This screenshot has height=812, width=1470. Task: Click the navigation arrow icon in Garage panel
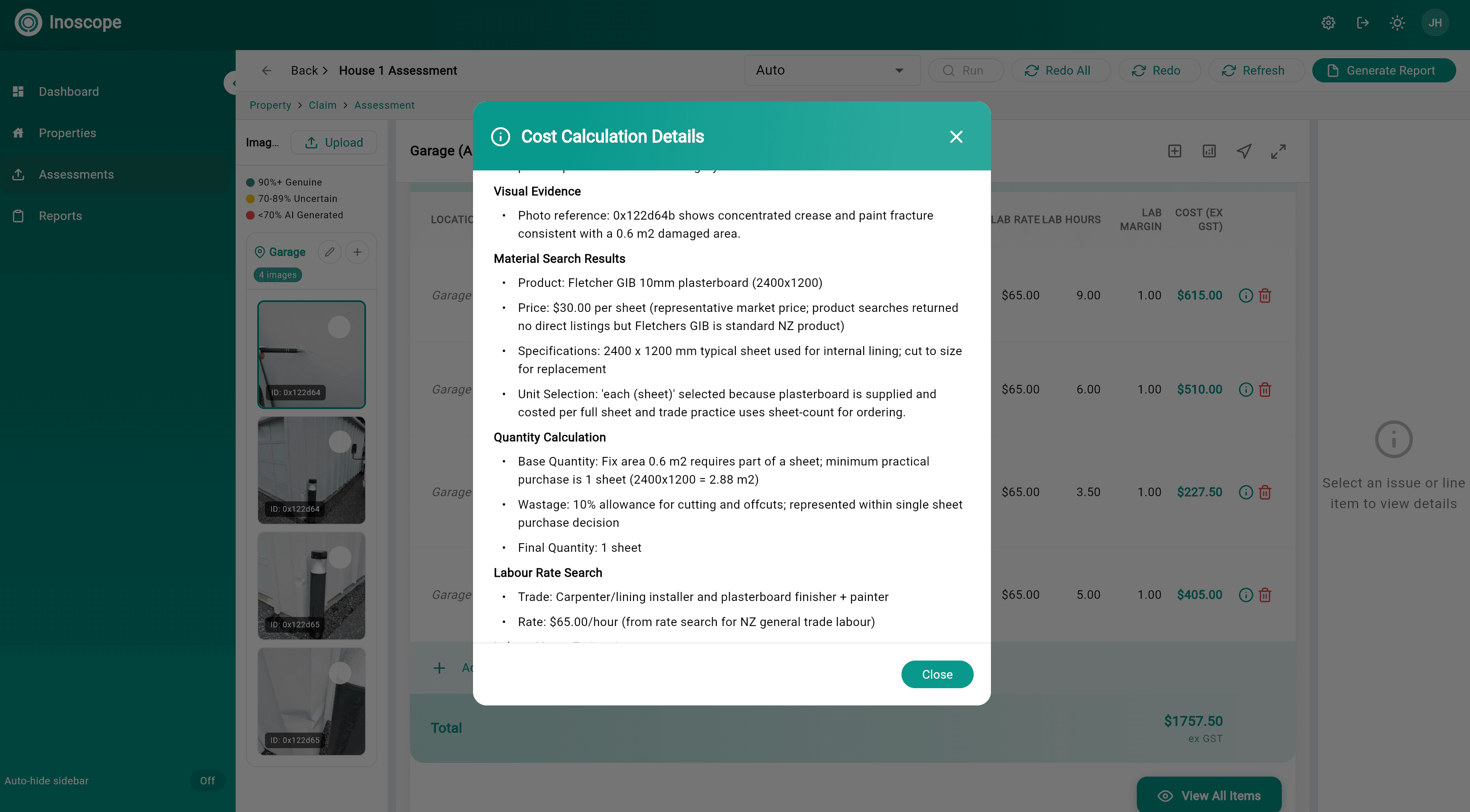pyautogui.click(x=1244, y=151)
